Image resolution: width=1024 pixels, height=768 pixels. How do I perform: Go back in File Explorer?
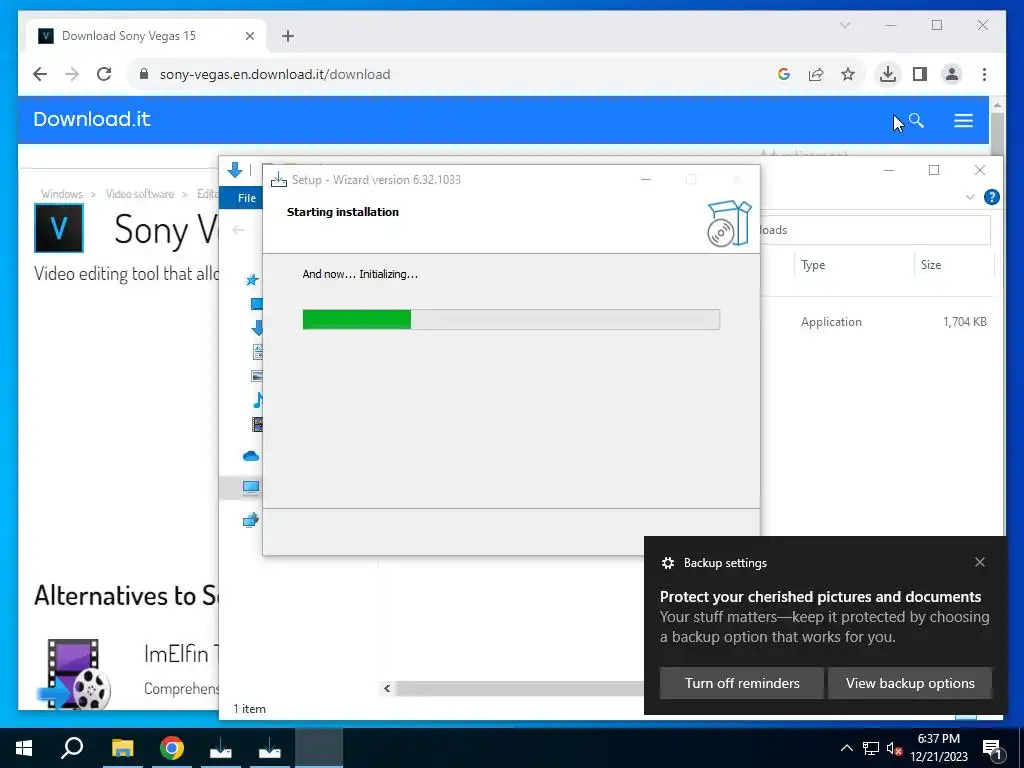pyautogui.click(x=238, y=230)
